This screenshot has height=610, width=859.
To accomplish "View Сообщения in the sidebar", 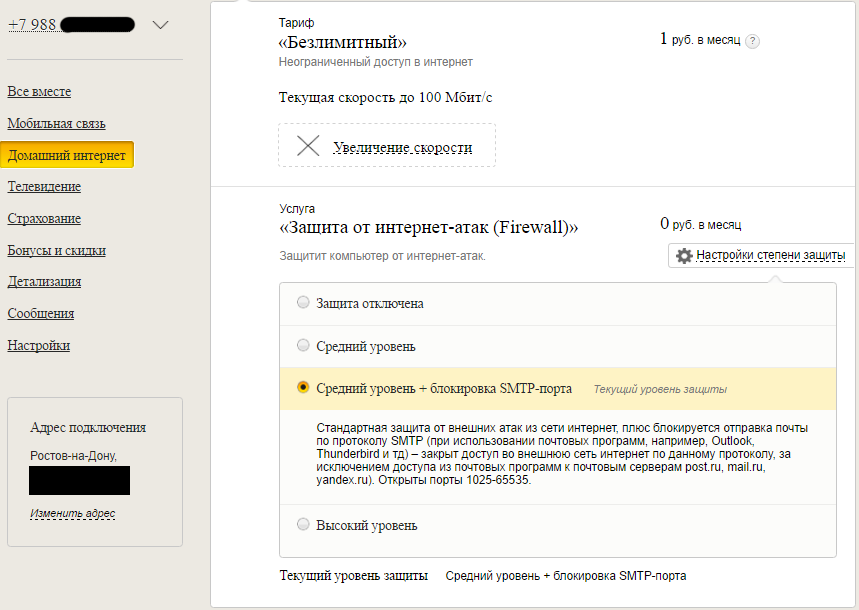I will [41, 314].
